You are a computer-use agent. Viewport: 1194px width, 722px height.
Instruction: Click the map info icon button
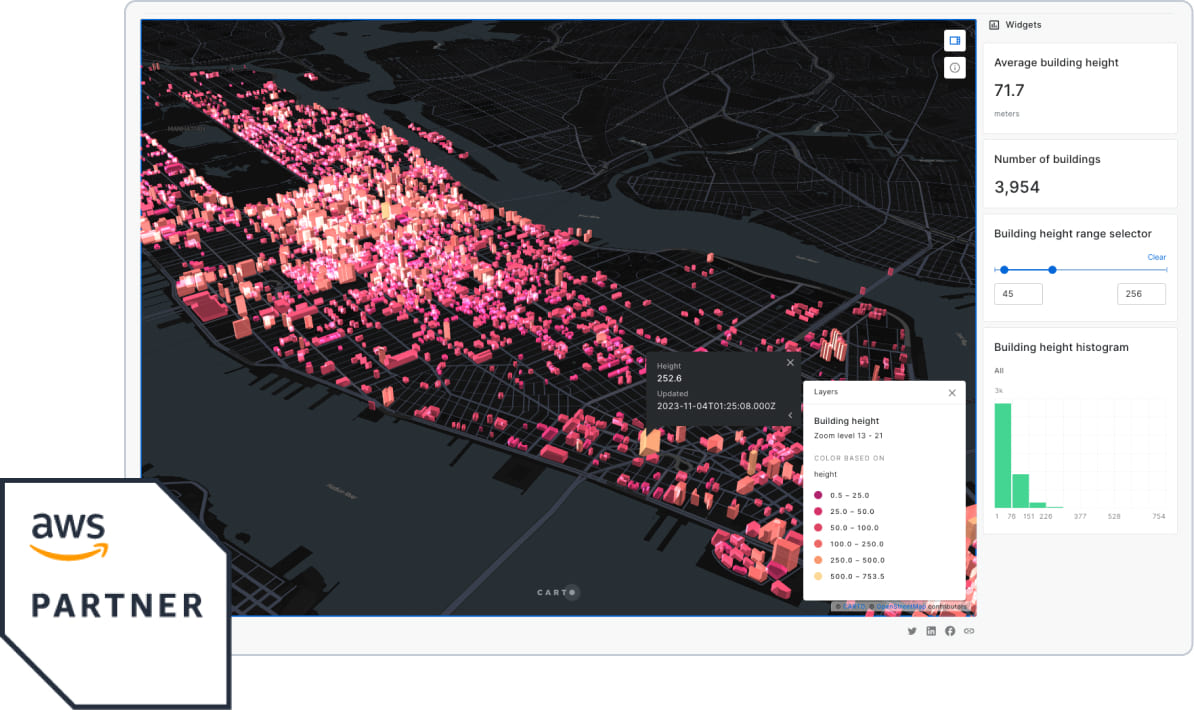coord(955,68)
